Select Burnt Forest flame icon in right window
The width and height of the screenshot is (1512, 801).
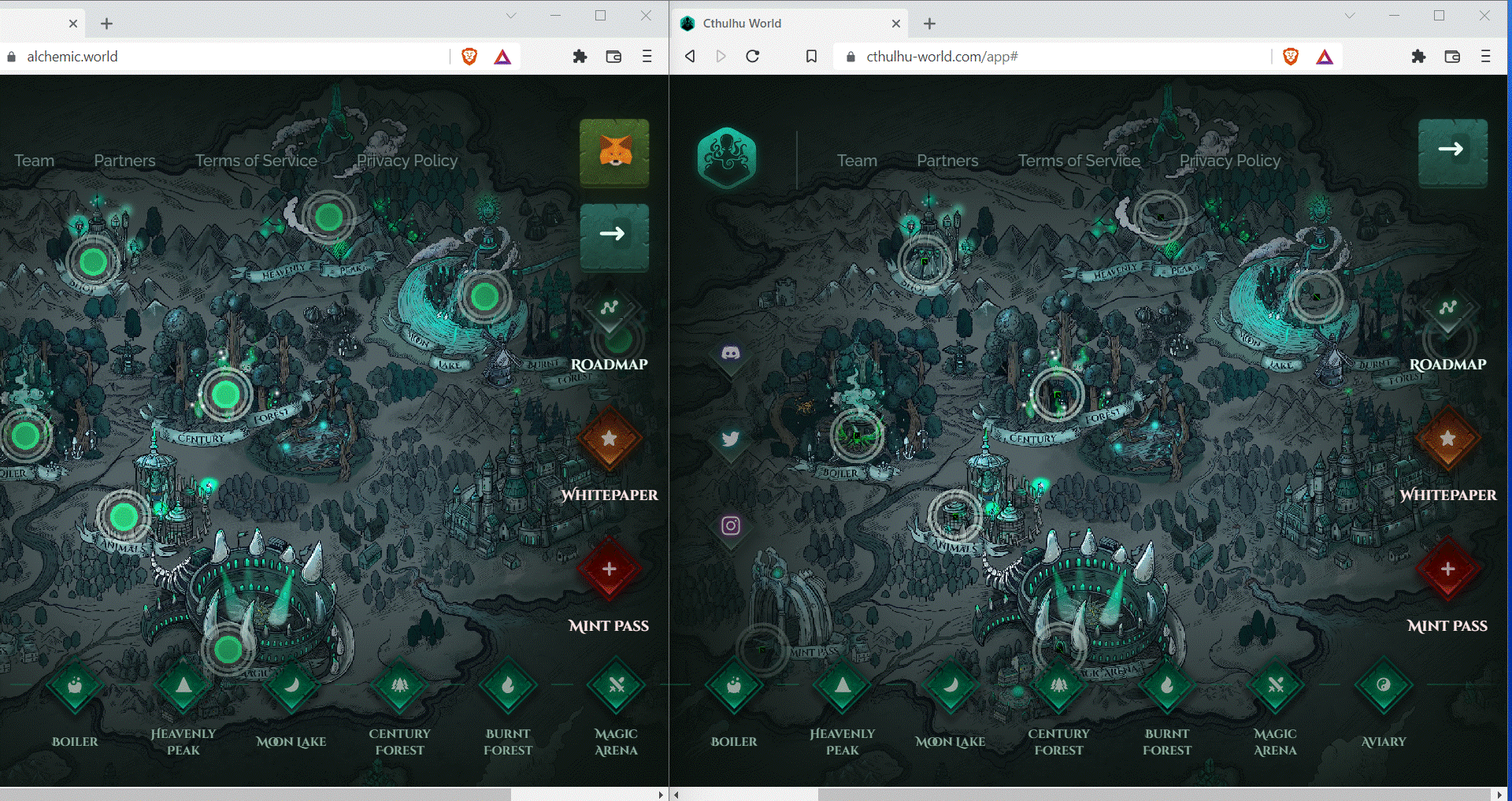click(x=1167, y=685)
